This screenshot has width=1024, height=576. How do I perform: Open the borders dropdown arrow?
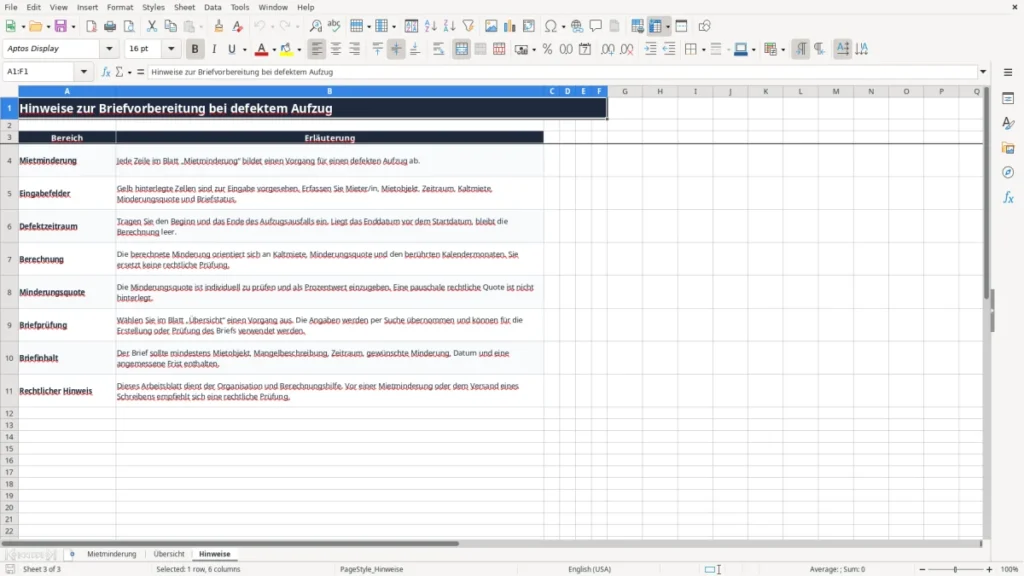[703, 50]
